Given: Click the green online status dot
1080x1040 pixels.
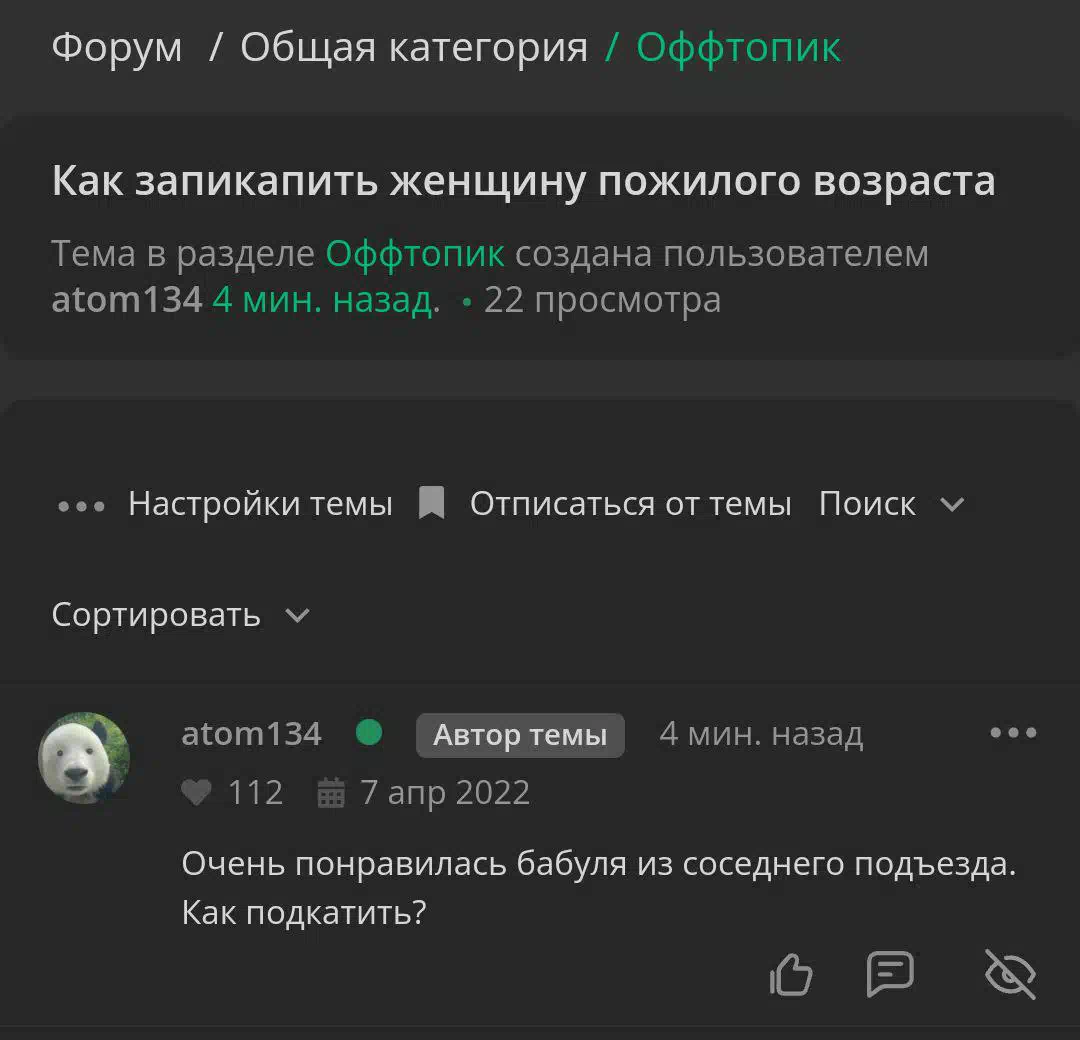Looking at the screenshot, I should 369,732.
